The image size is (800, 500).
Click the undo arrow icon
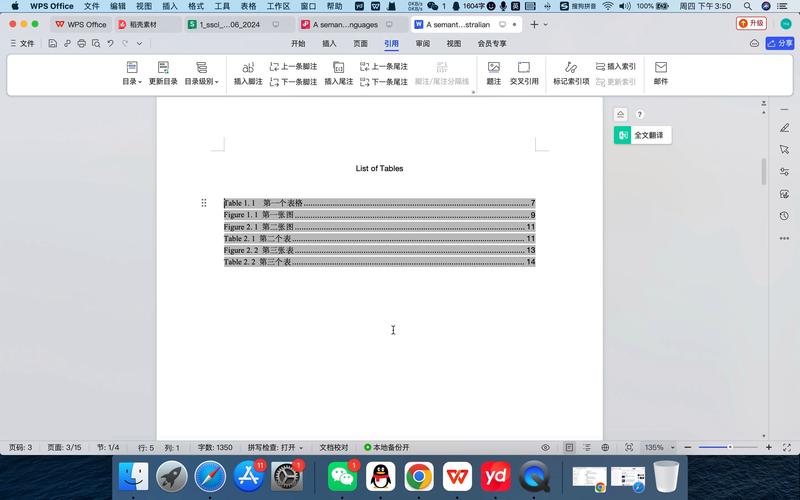(110, 43)
